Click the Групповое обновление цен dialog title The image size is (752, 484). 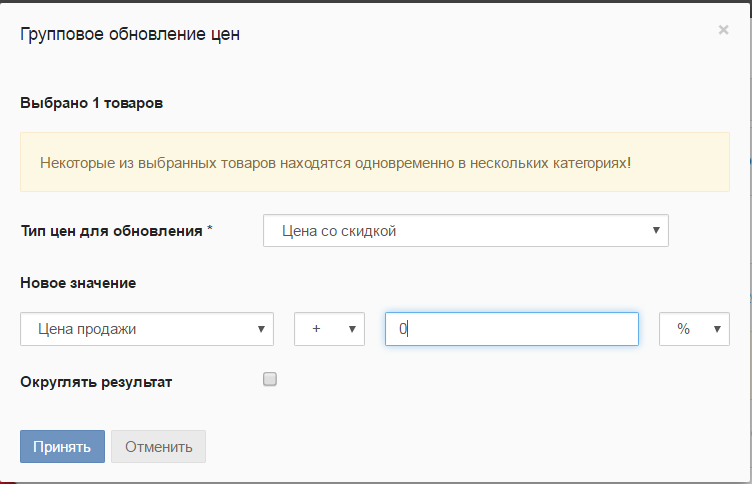coord(130,34)
